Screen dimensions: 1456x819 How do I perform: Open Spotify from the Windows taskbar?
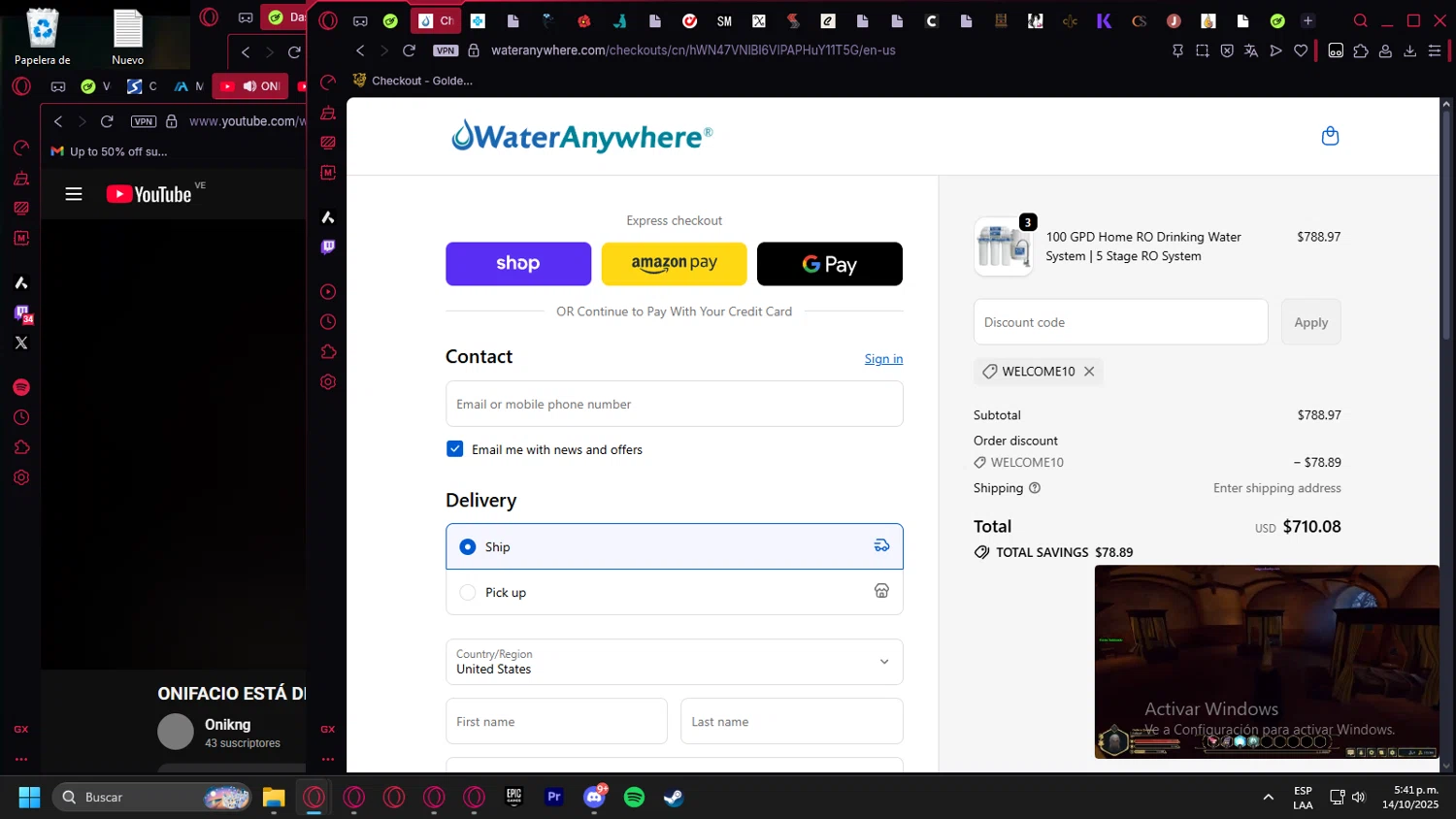(x=634, y=797)
